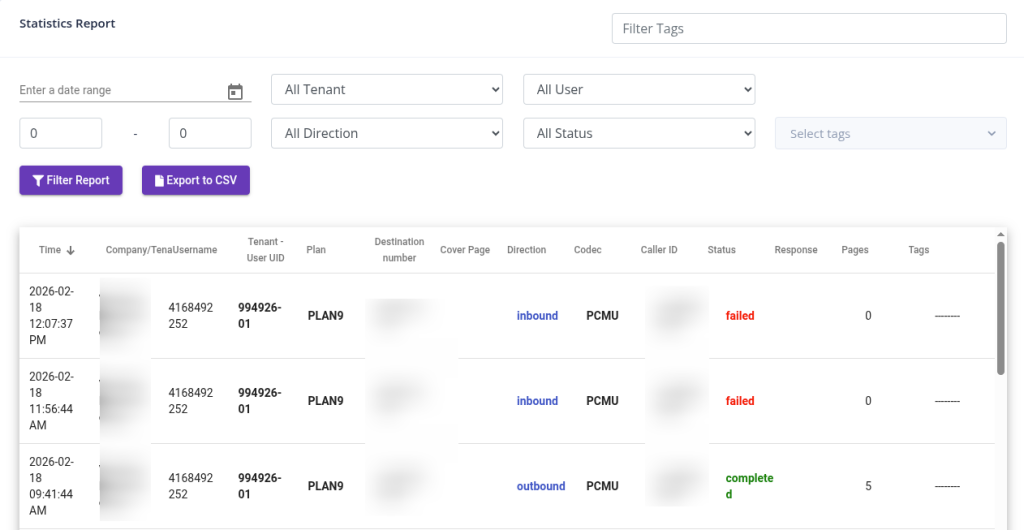Expand the All Direction dropdown

[386, 133]
